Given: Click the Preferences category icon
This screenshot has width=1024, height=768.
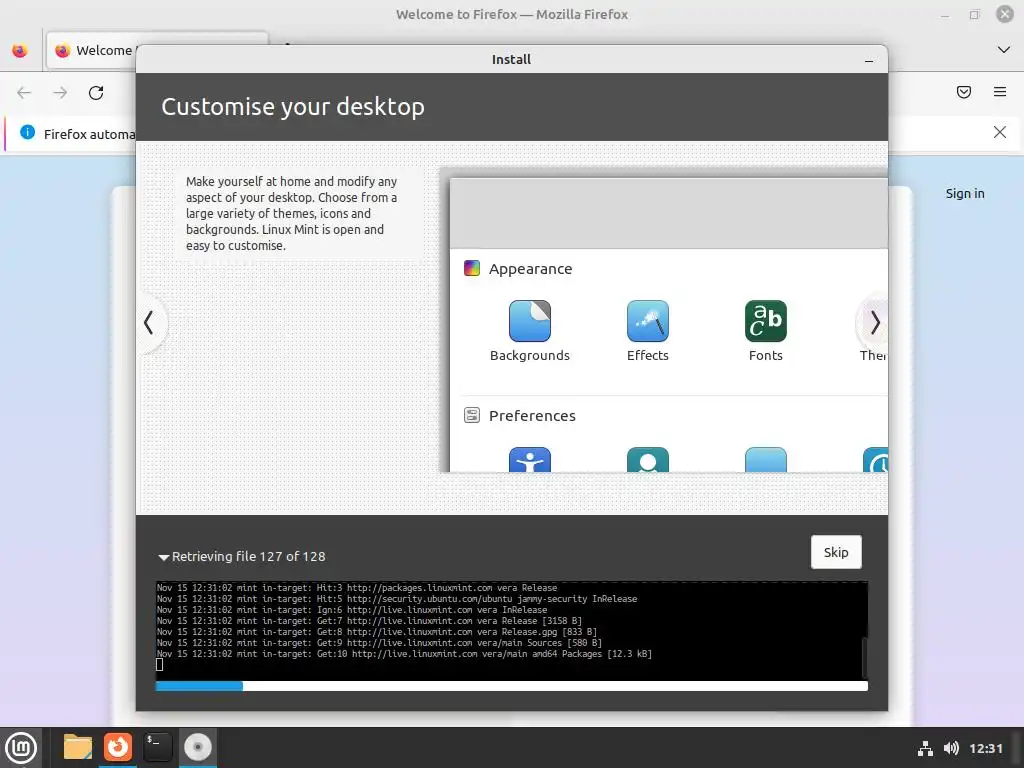Looking at the screenshot, I should coord(472,415).
